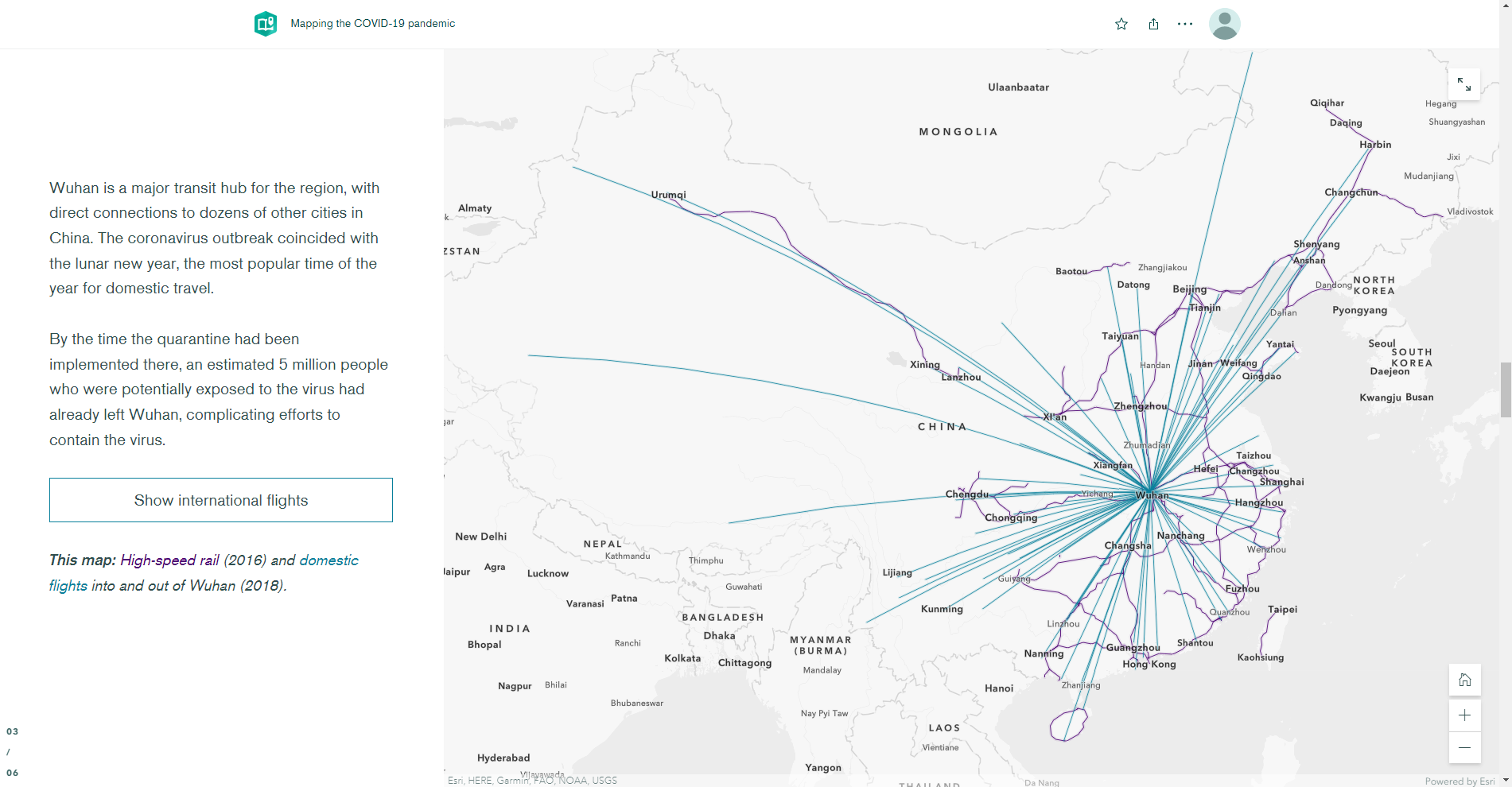
Task: Click the page scrollbar thumb
Action: click(x=1506, y=390)
